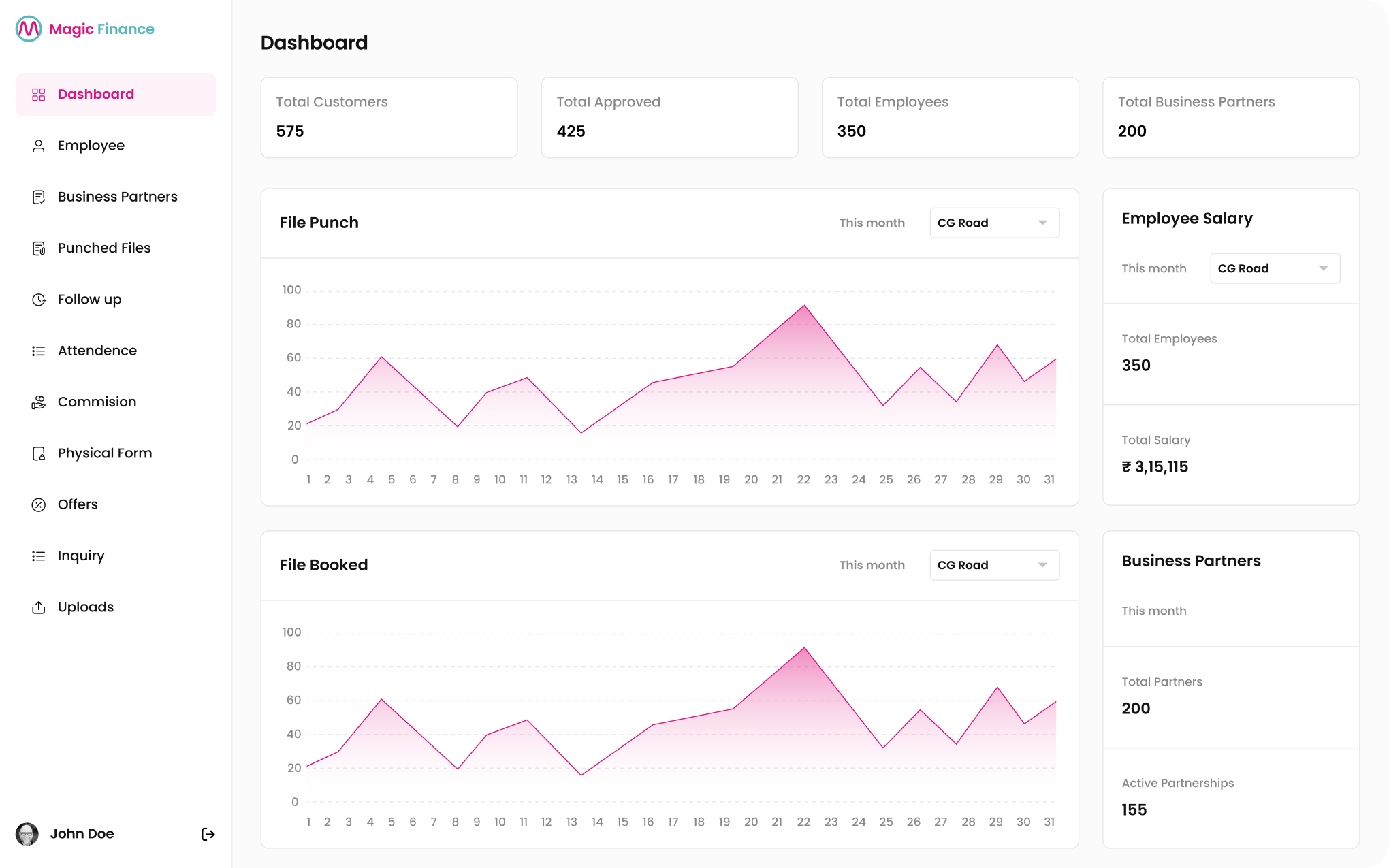Click the Magic Finance logo icon
1389x868 pixels.
(x=29, y=29)
